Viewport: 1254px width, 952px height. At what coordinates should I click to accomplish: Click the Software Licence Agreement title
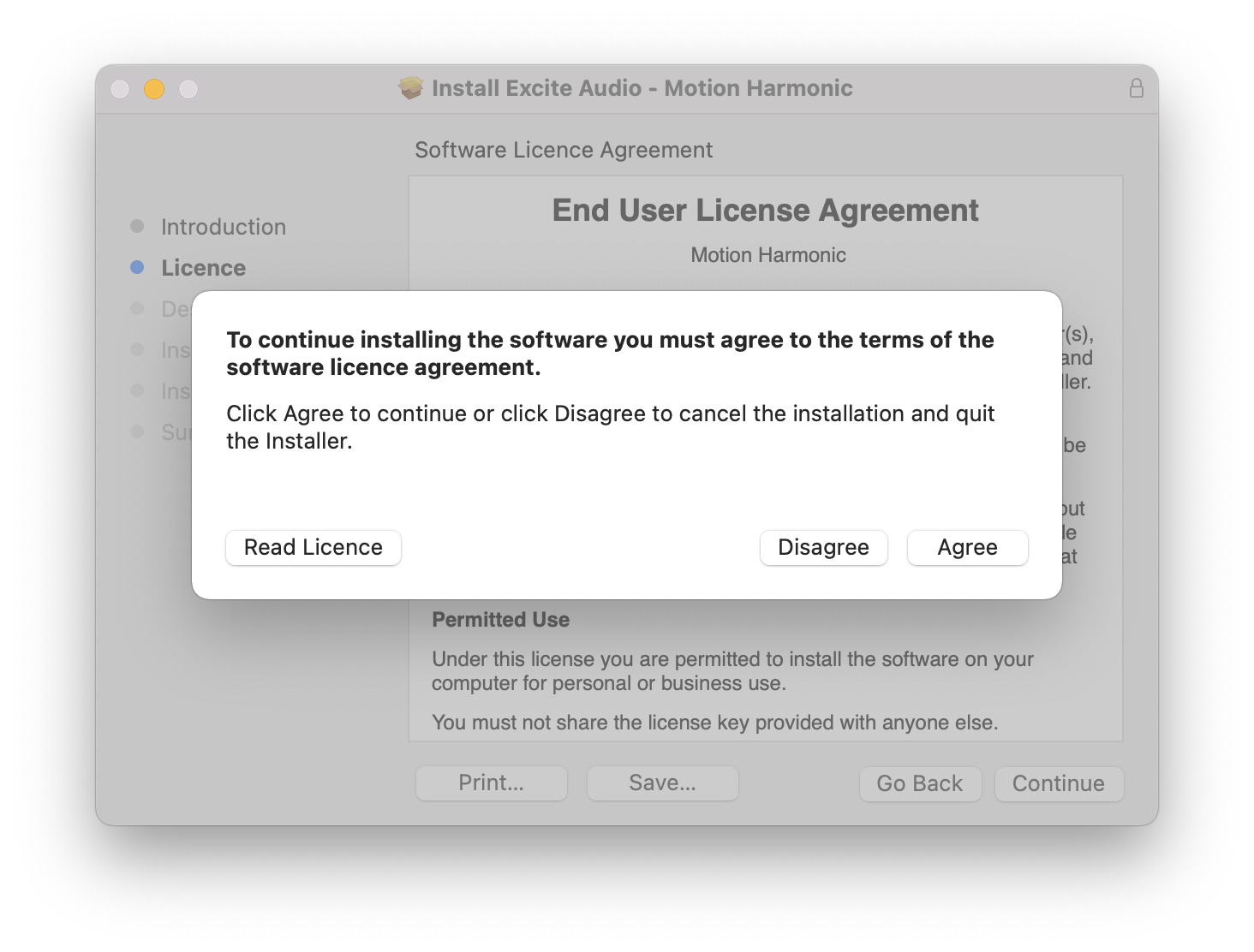(x=564, y=150)
